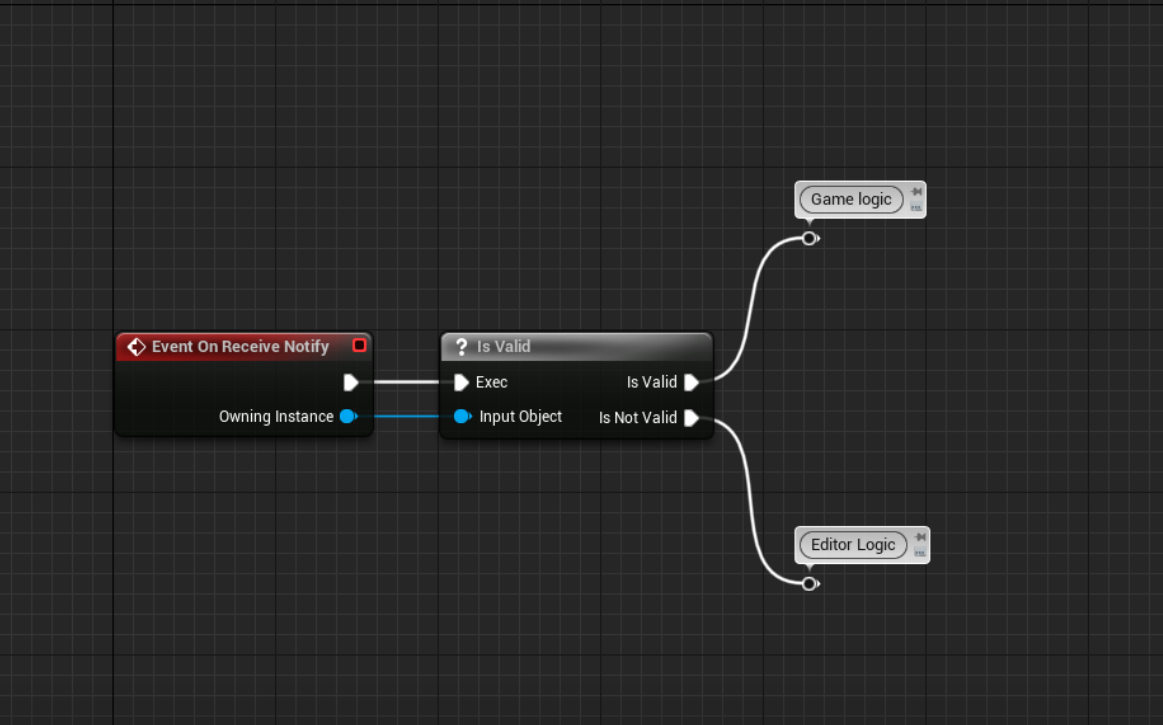The image size is (1163, 725).
Task: Click the Game logic comment text
Action: [851, 200]
